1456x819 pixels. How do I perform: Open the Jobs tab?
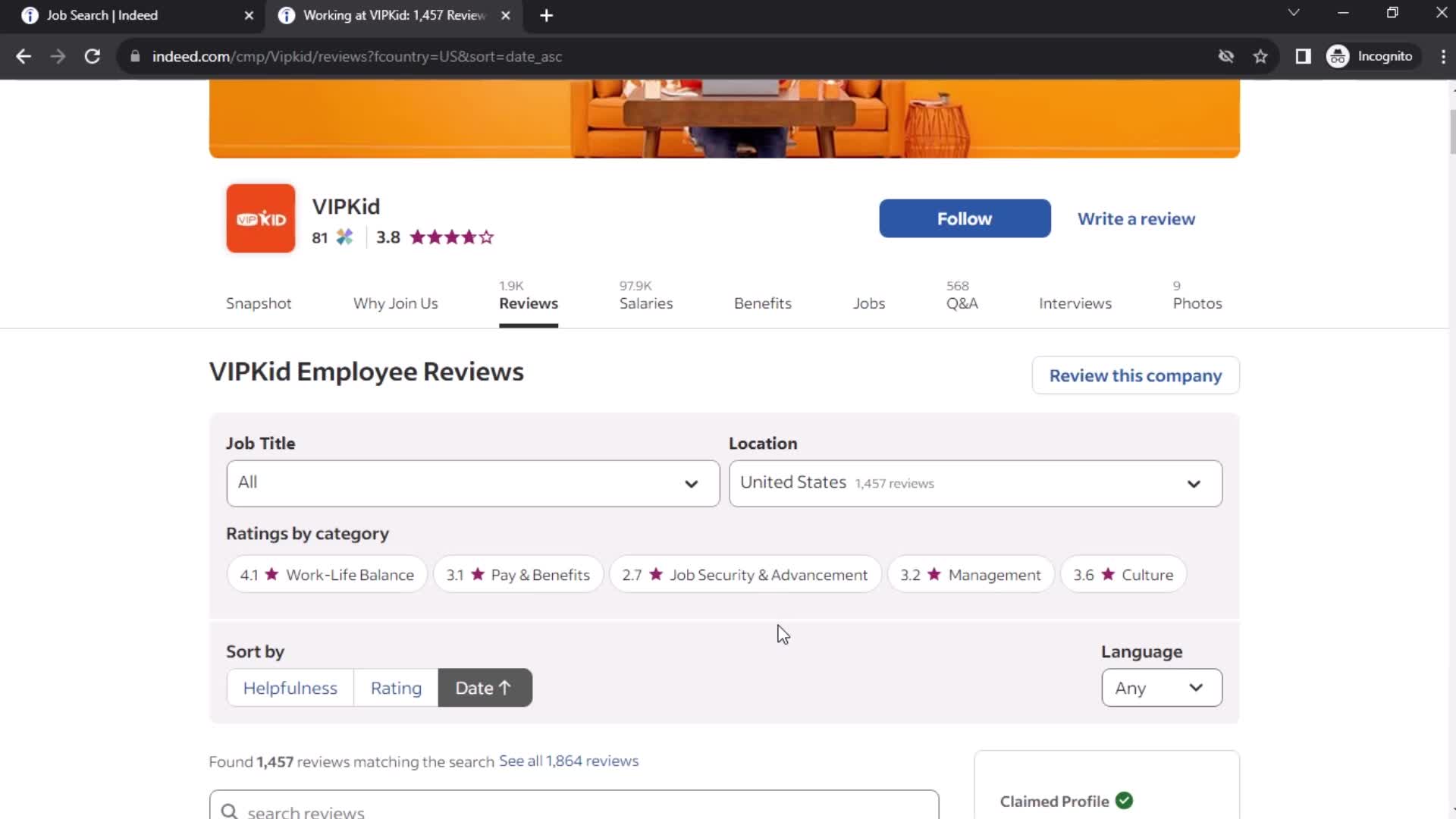click(x=869, y=303)
